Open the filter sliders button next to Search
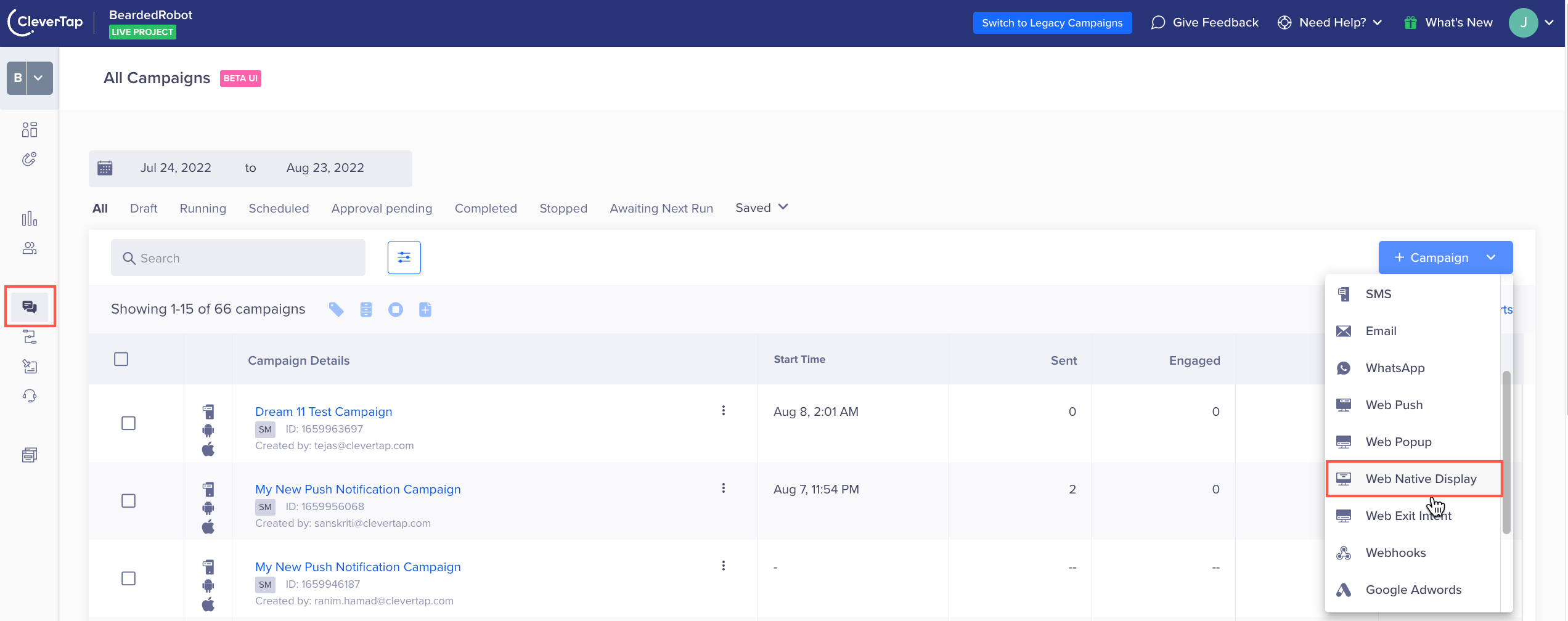This screenshot has width=1568, height=621. (404, 258)
